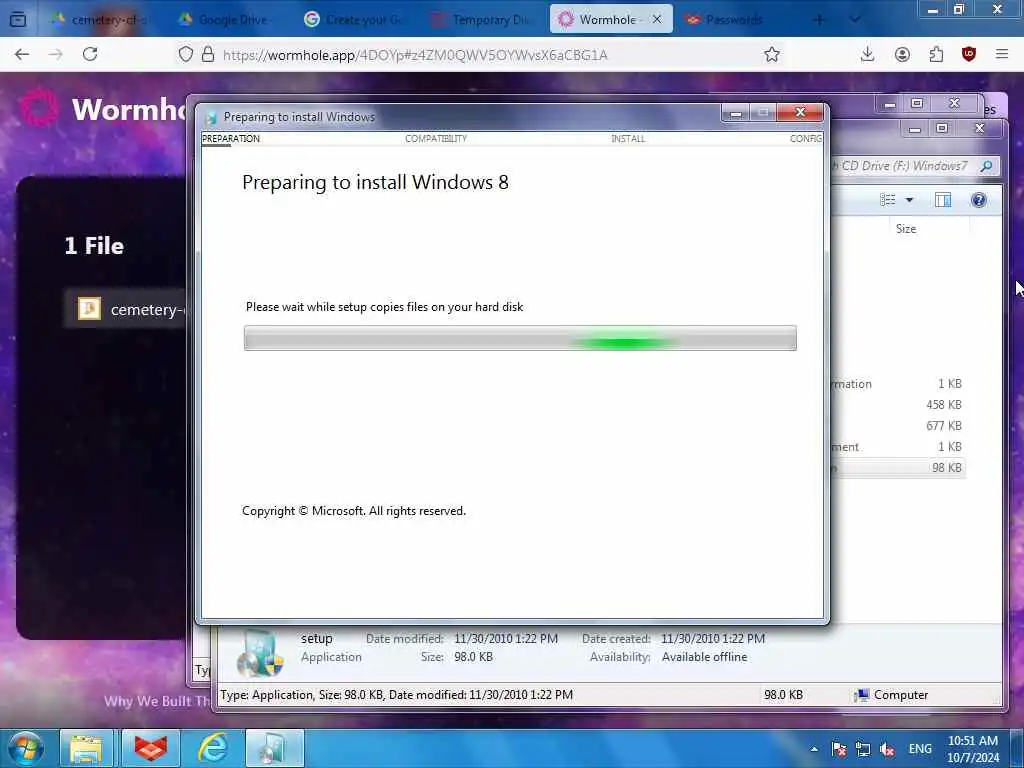Image resolution: width=1024 pixels, height=768 pixels.
Task: Click the network tray icon
Action: pyautogui.click(x=863, y=749)
